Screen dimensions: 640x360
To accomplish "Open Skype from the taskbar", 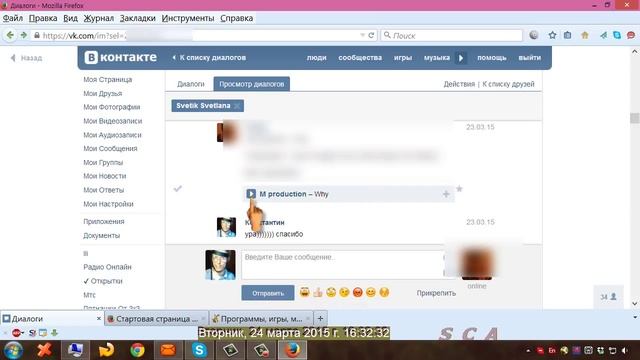I will click(200, 350).
